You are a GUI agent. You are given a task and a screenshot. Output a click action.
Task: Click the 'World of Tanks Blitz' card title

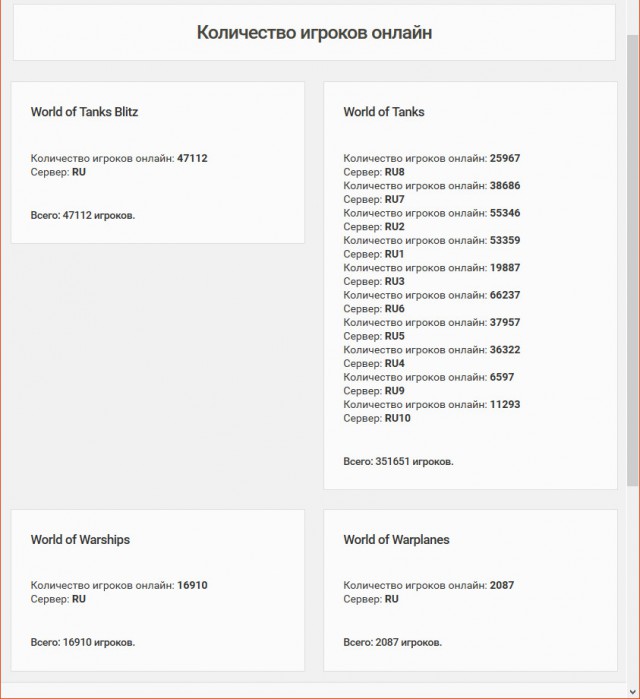point(84,112)
